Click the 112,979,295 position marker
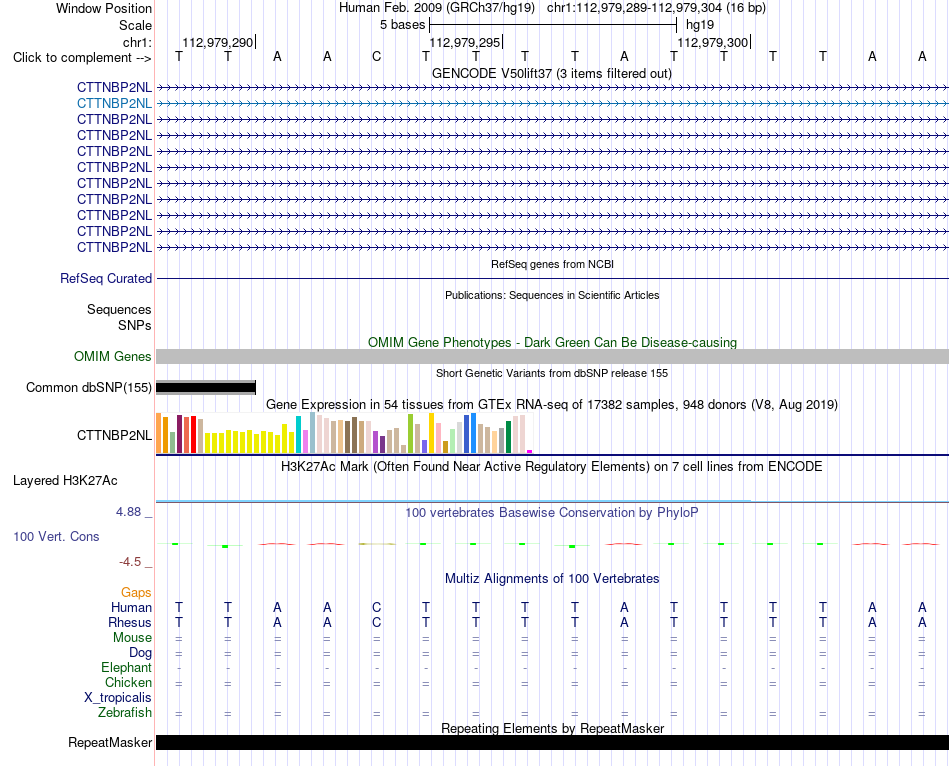 click(465, 42)
